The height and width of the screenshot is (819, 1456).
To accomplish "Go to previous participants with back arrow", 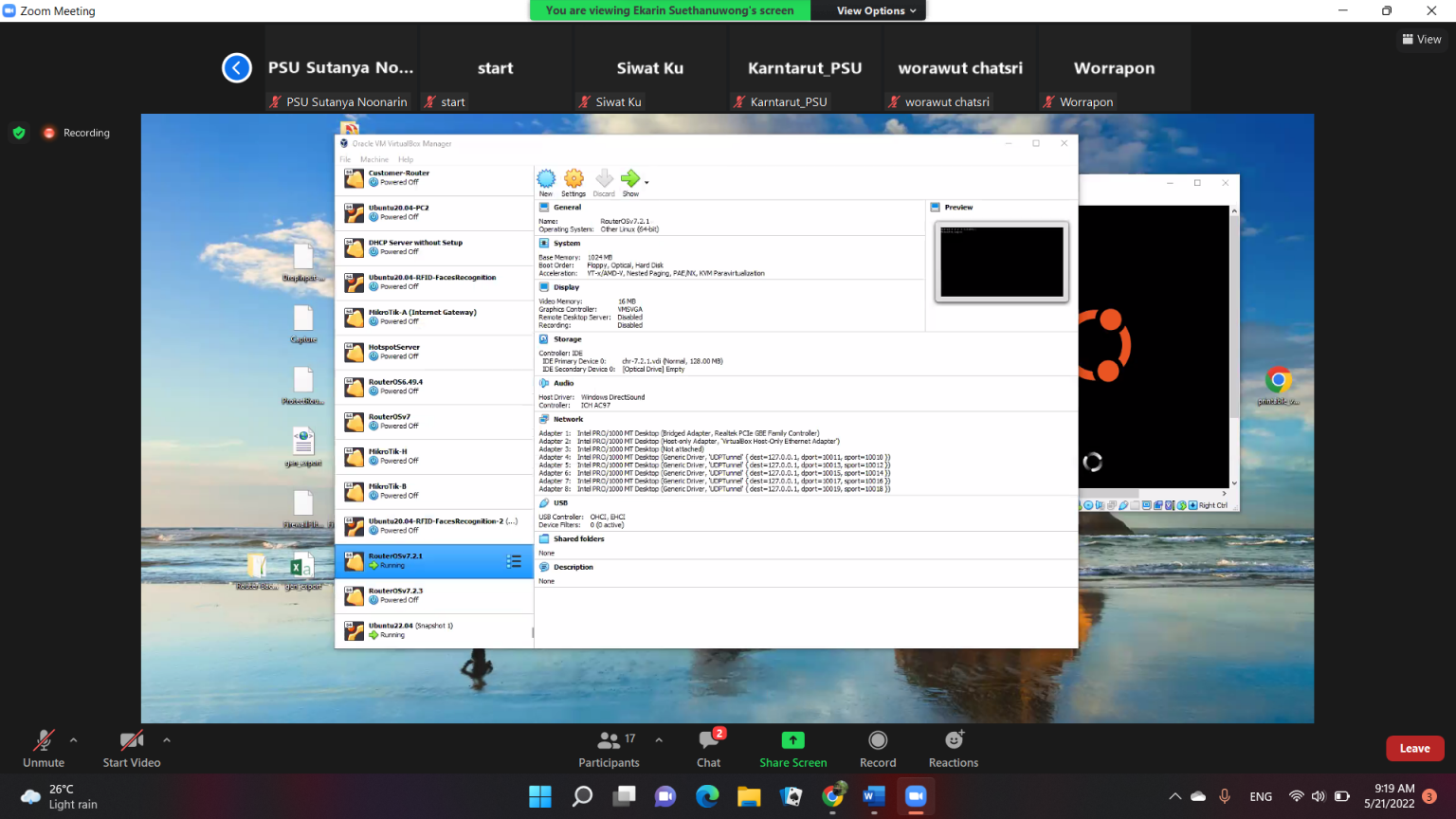I will click(237, 68).
